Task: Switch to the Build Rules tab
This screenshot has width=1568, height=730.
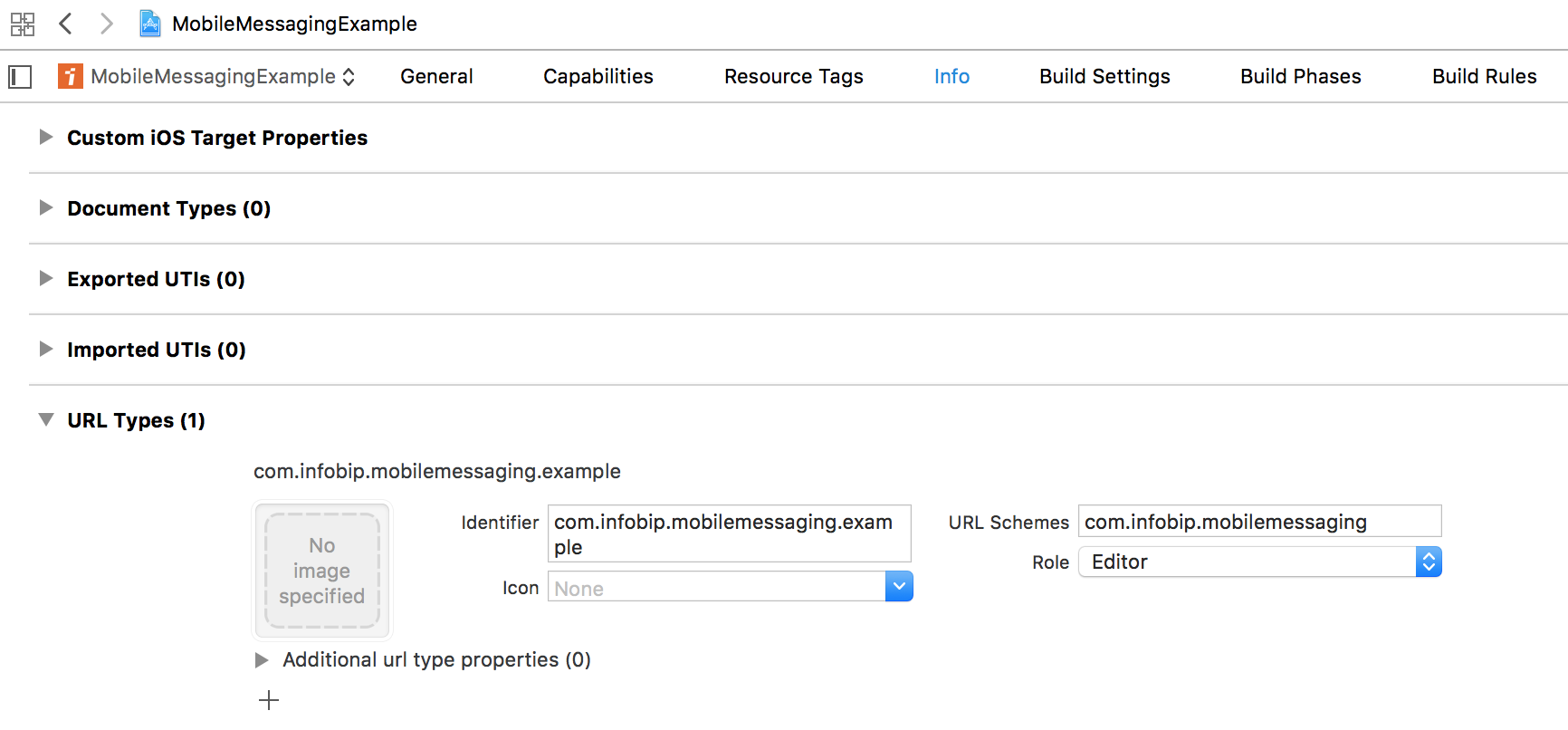Action: coord(1485,76)
